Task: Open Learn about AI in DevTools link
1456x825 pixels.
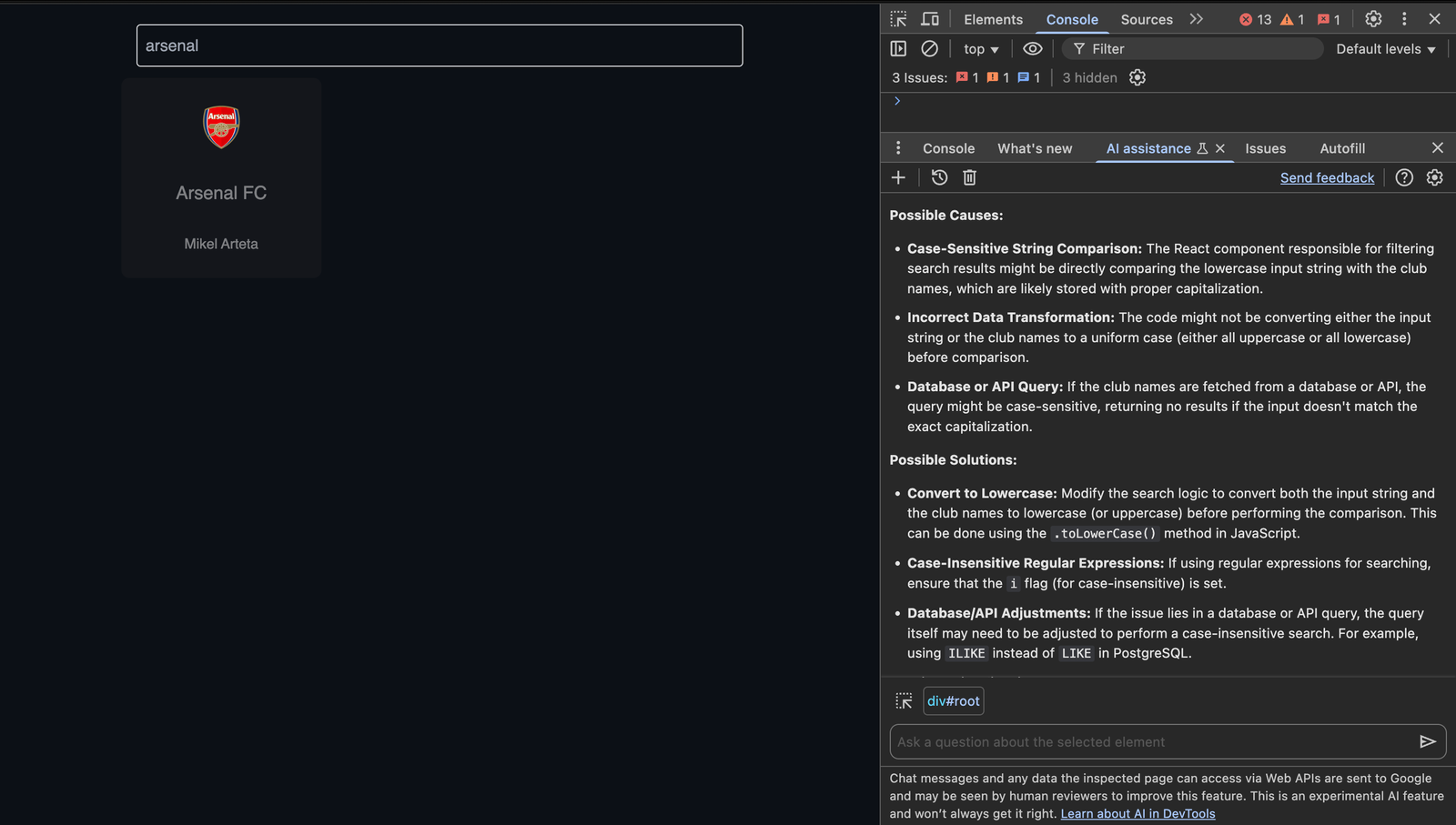Action: click(1137, 814)
